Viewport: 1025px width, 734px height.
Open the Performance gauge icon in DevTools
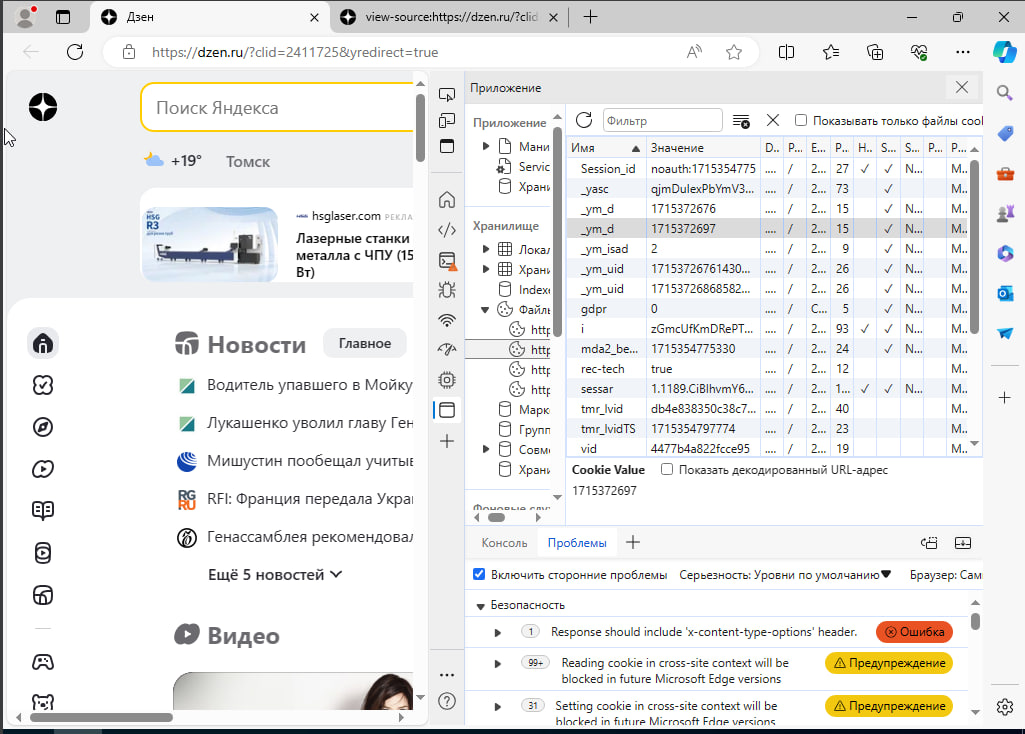click(447, 350)
